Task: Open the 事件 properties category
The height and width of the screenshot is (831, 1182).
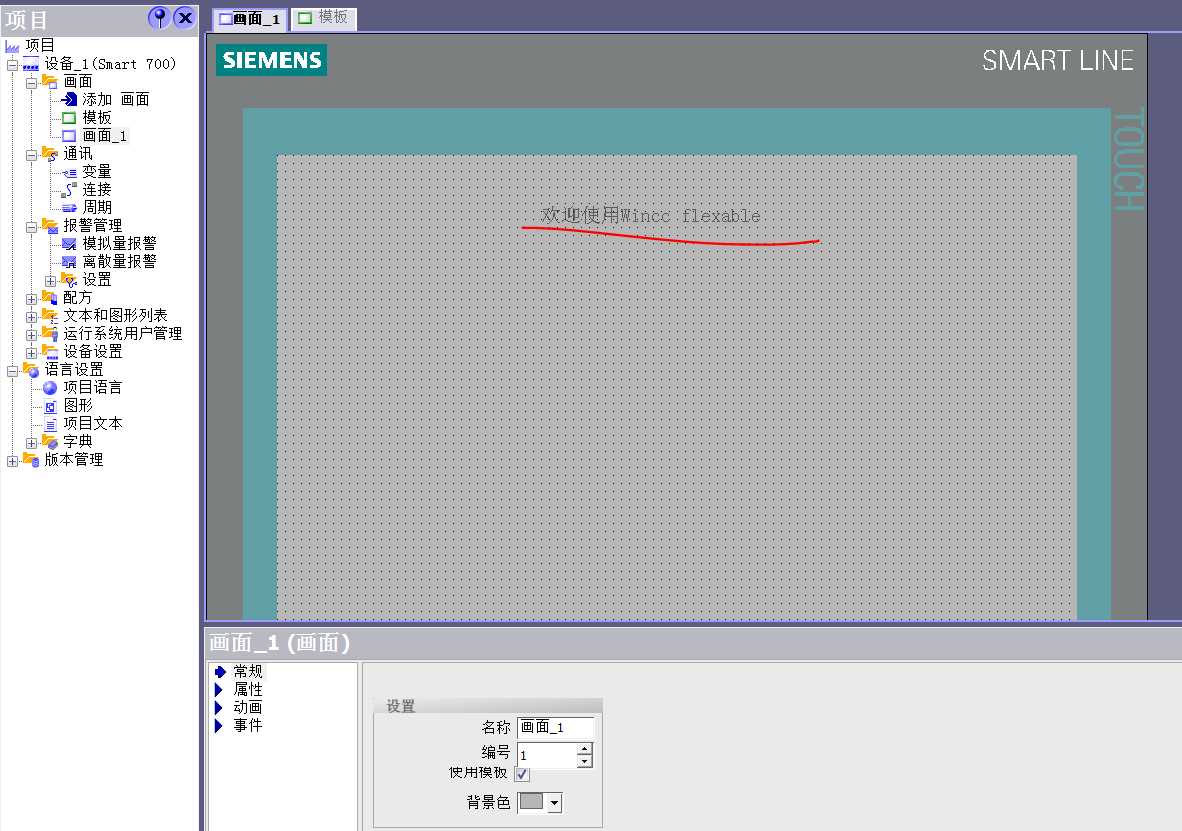Action: tap(247, 725)
